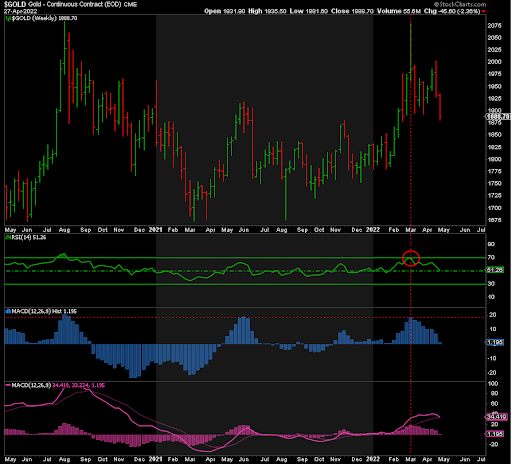Screen dimensions: 512x464
Task: Click the 1725 price axis label
Action: point(494,196)
